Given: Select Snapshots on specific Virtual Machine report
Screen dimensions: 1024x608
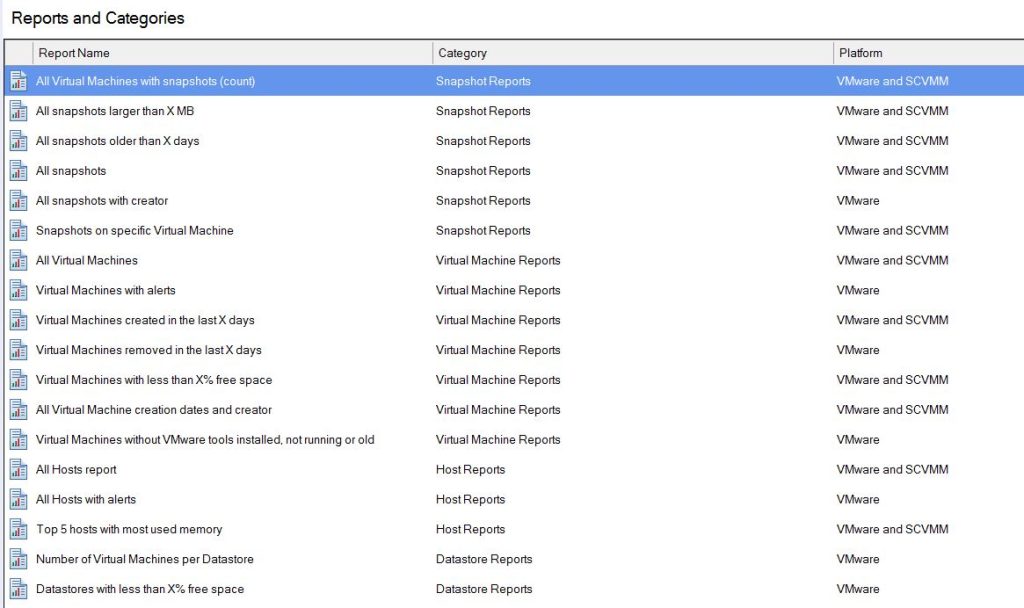Looking at the screenshot, I should 134,231.
